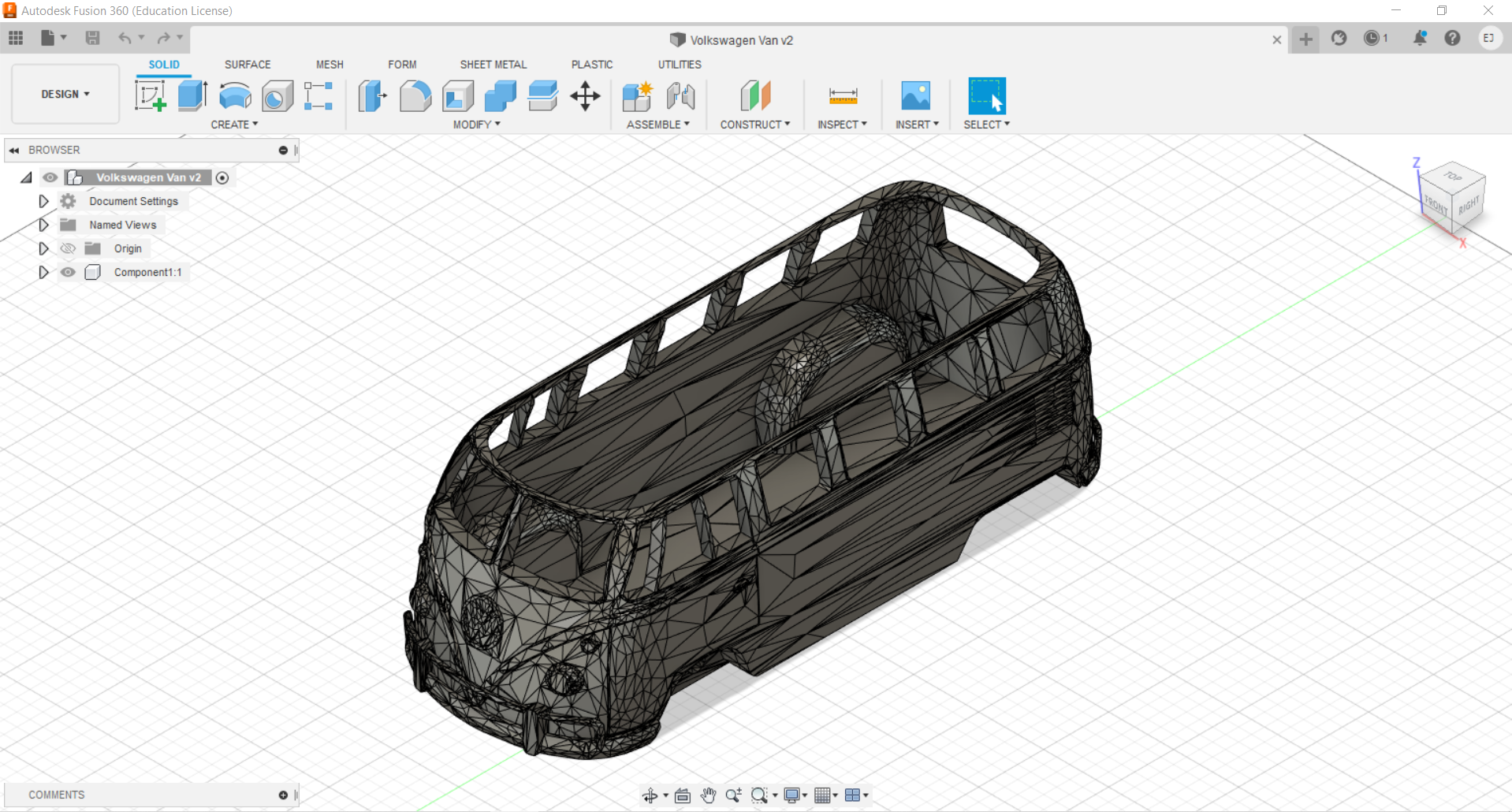Select the Revolve tool

(x=235, y=96)
